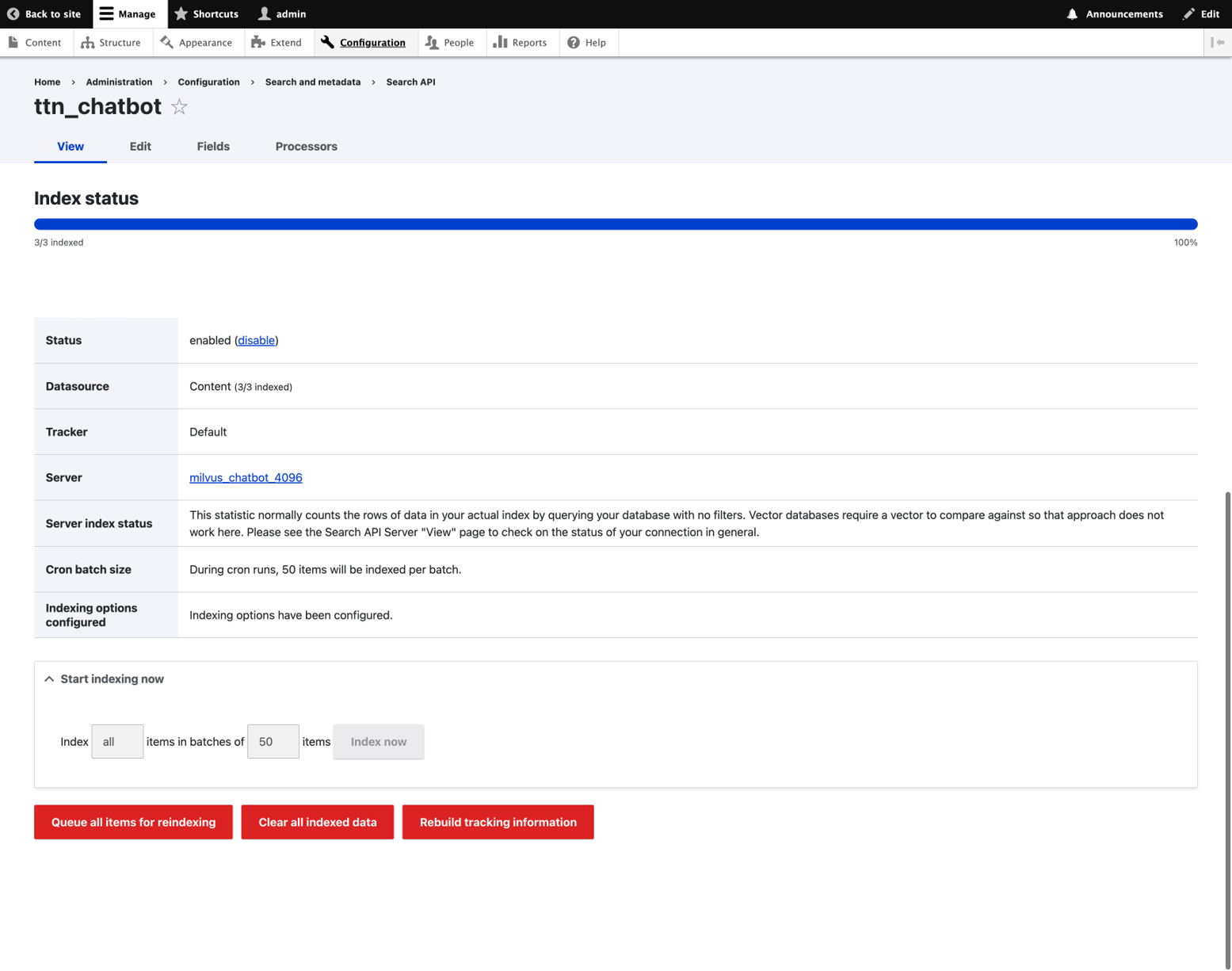Switch to the Processors tab
This screenshot has width=1232, height=971.
pyautogui.click(x=306, y=147)
